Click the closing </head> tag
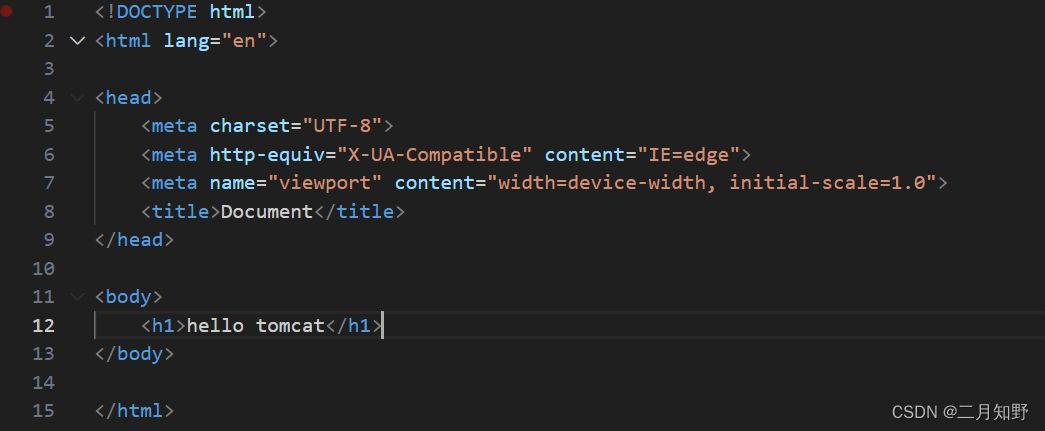 pos(134,240)
